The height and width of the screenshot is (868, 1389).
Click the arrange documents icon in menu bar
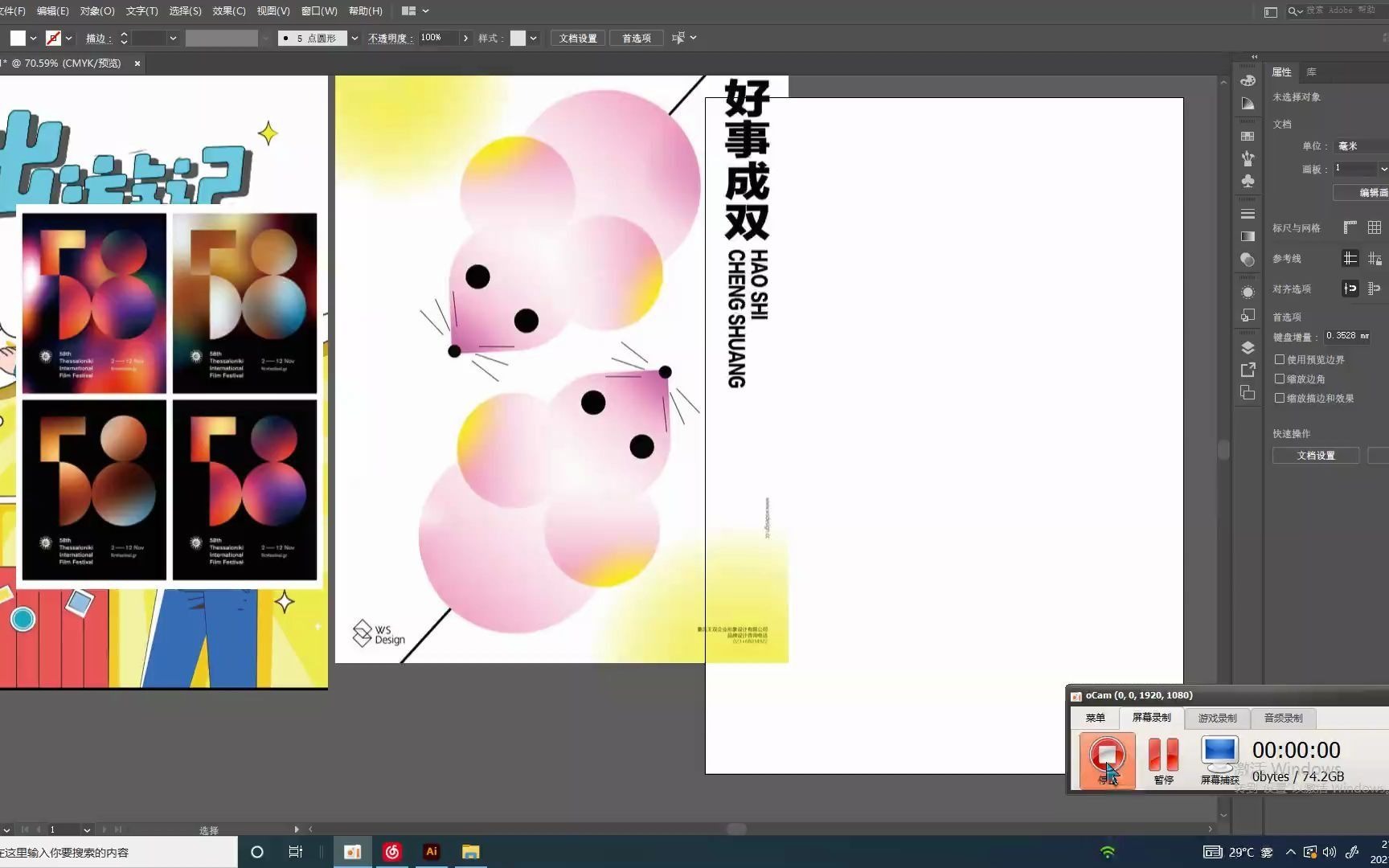(x=408, y=11)
